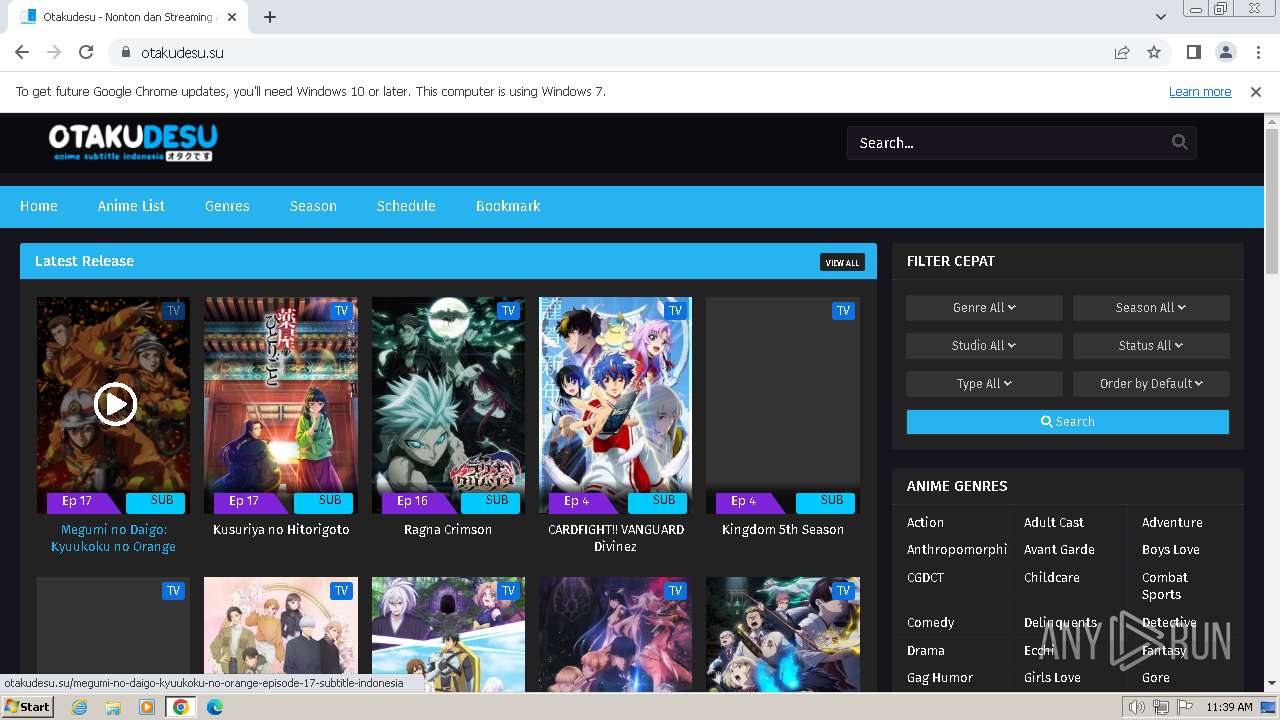1280x720 pixels.
Task: Expand the Status All dropdown
Action: click(1151, 346)
